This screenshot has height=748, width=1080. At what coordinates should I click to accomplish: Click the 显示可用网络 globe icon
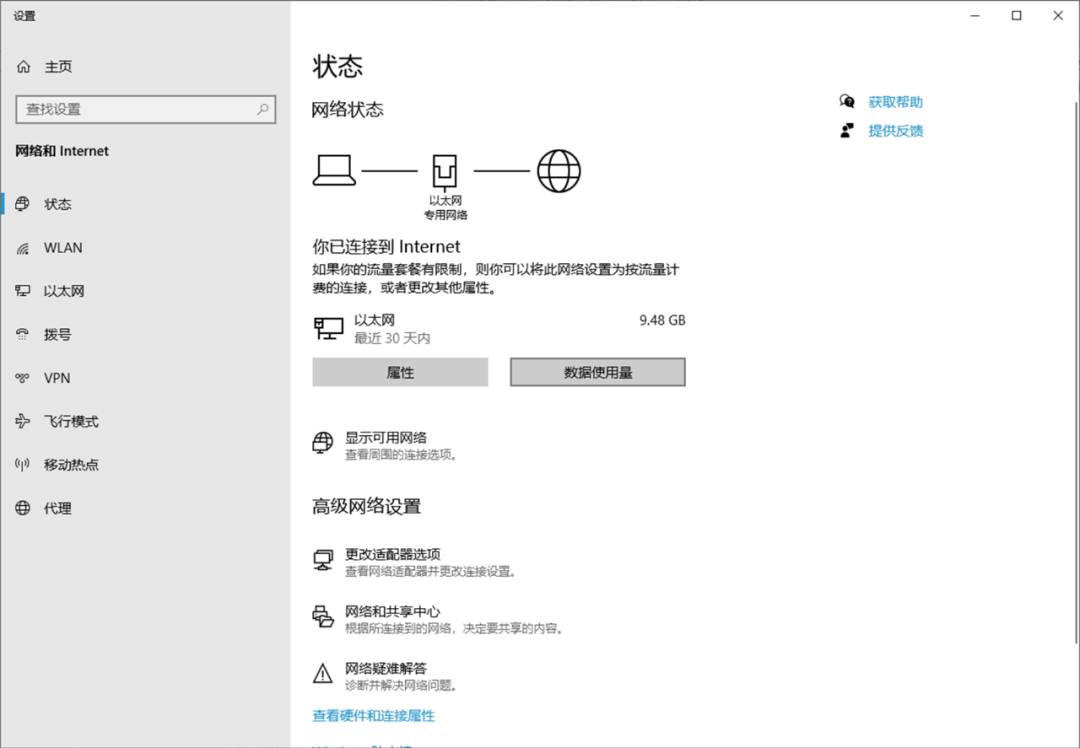(322, 443)
